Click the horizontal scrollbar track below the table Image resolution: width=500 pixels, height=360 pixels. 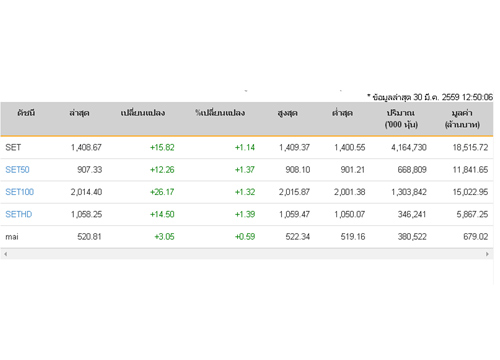(x=246, y=254)
